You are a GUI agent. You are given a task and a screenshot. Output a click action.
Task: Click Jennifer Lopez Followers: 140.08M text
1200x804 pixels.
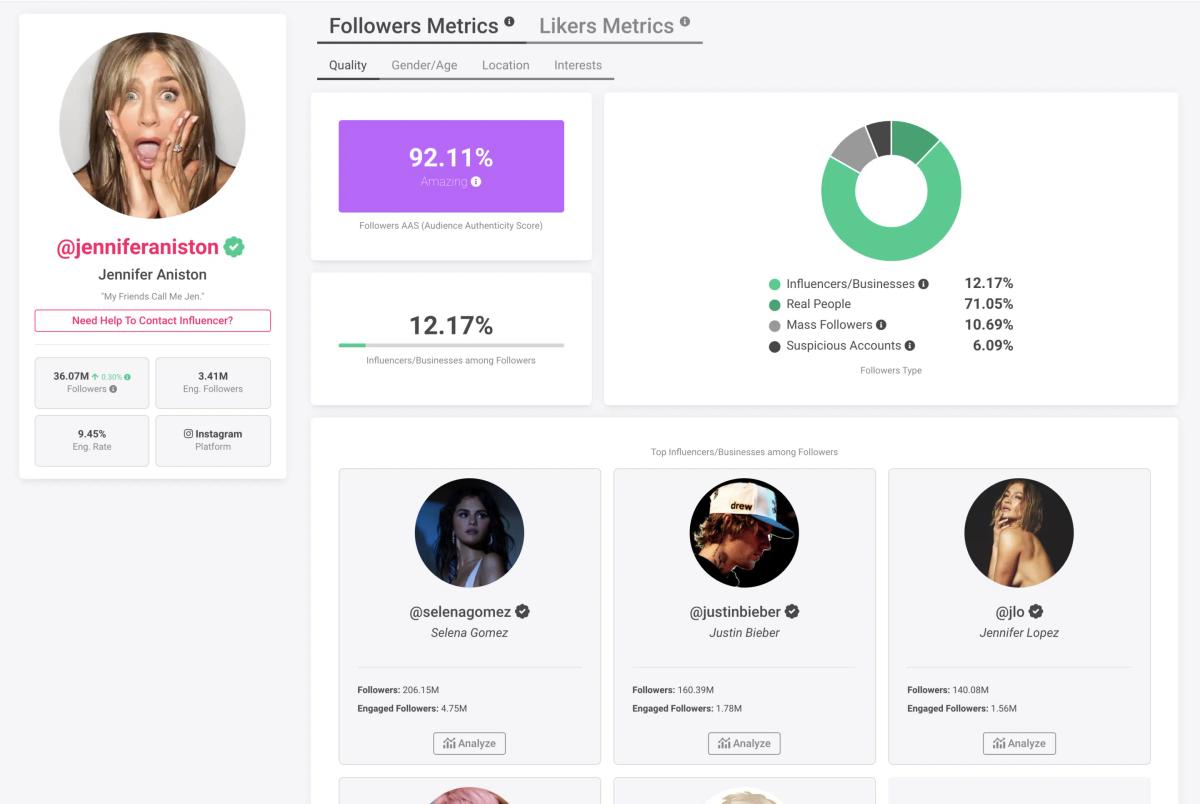pos(948,690)
